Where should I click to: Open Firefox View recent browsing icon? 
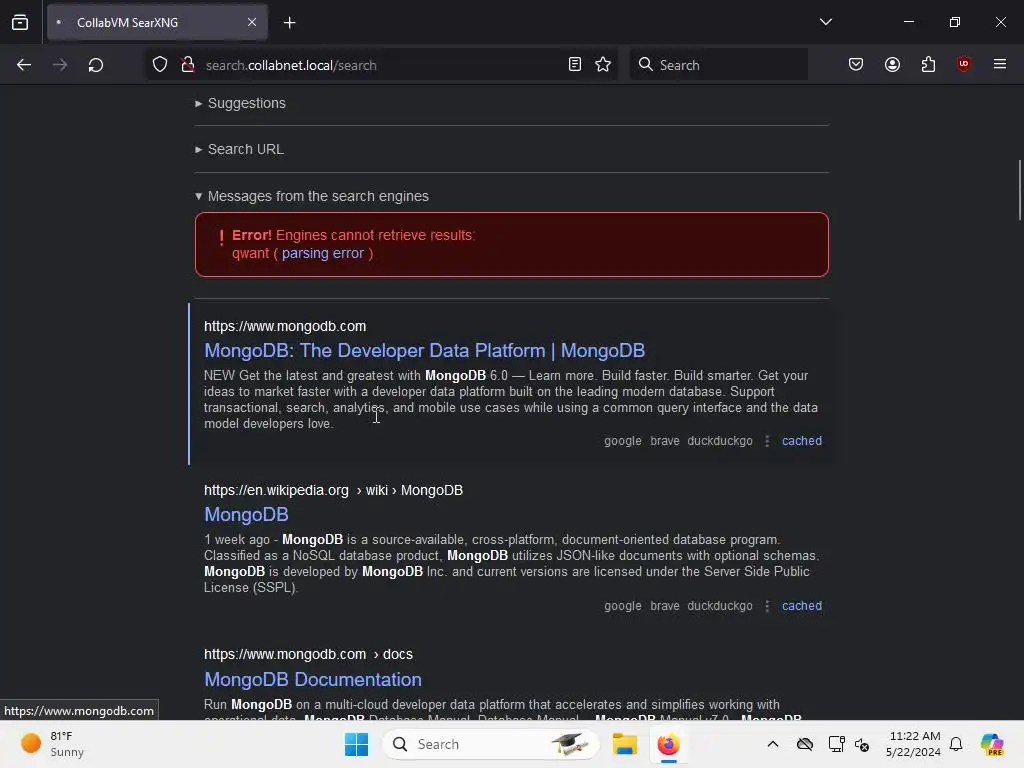pyautogui.click(x=20, y=22)
